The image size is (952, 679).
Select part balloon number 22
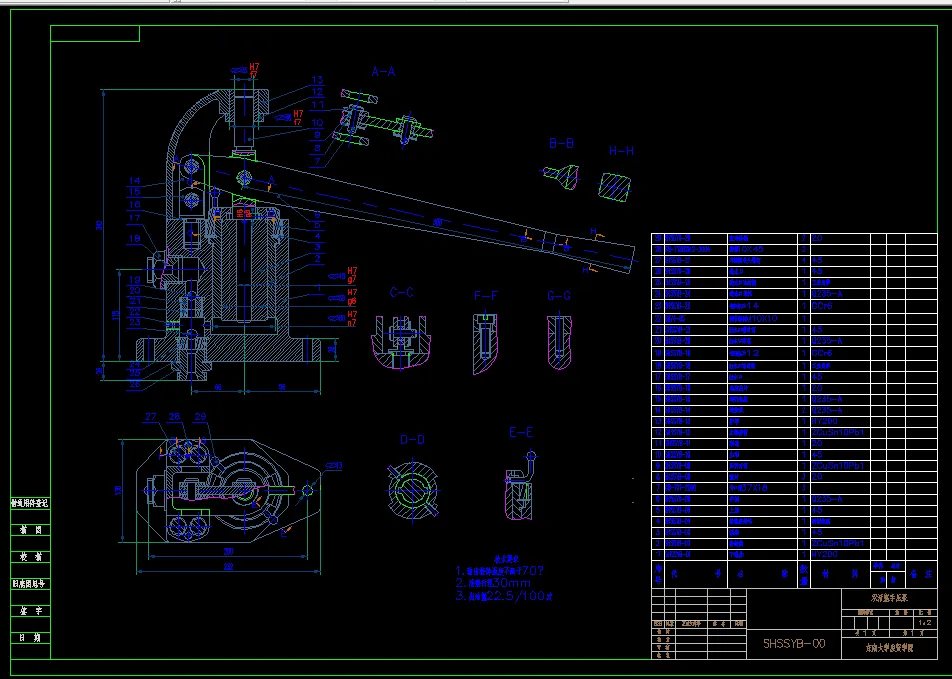134,311
